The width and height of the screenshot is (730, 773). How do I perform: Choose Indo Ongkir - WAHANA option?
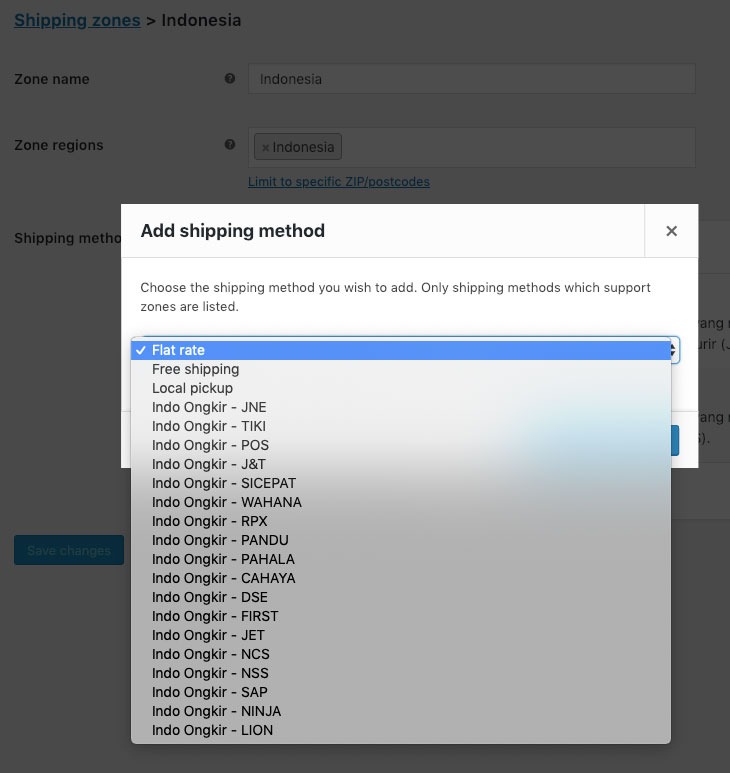[x=226, y=502]
